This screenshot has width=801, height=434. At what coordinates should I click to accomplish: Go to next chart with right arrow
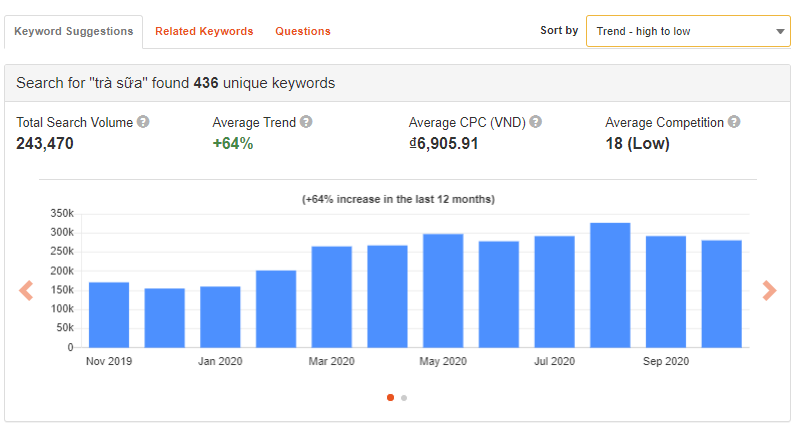769,291
